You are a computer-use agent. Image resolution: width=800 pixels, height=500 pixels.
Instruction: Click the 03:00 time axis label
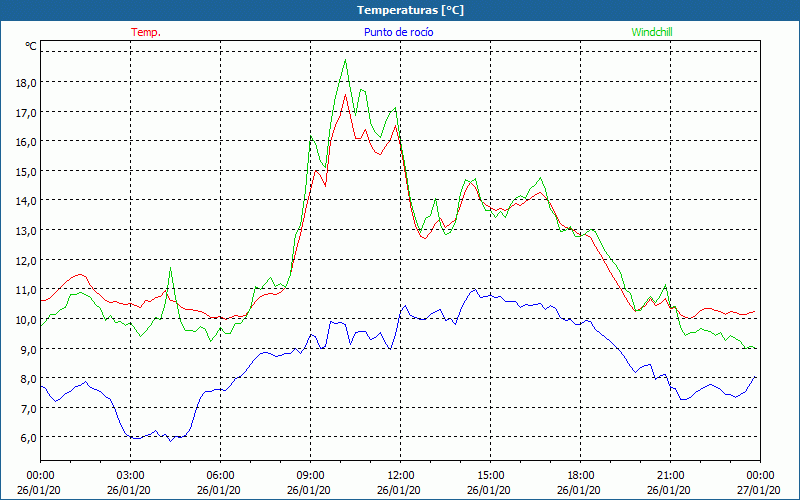point(131,476)
